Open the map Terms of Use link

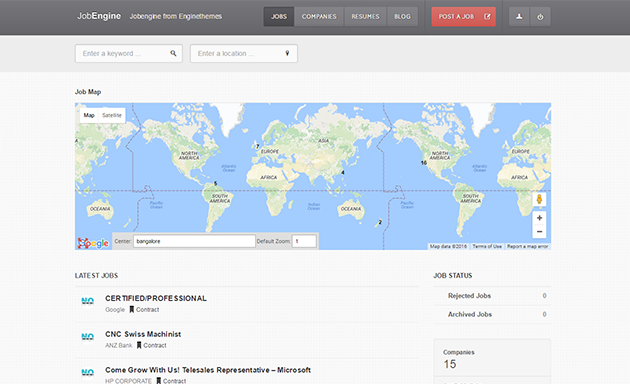487,246
